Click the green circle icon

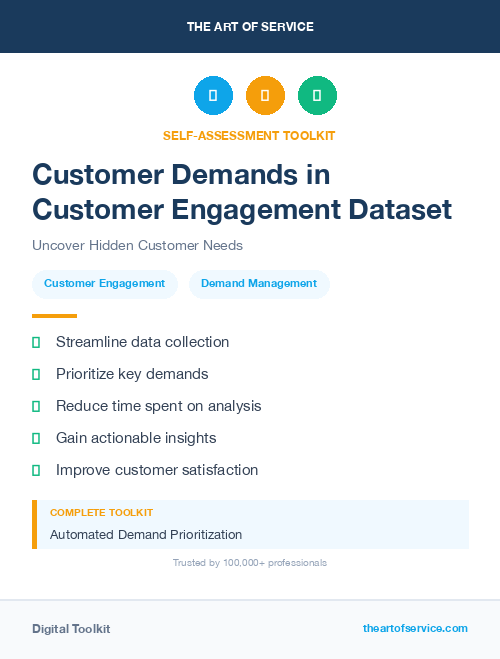[317, 95]
